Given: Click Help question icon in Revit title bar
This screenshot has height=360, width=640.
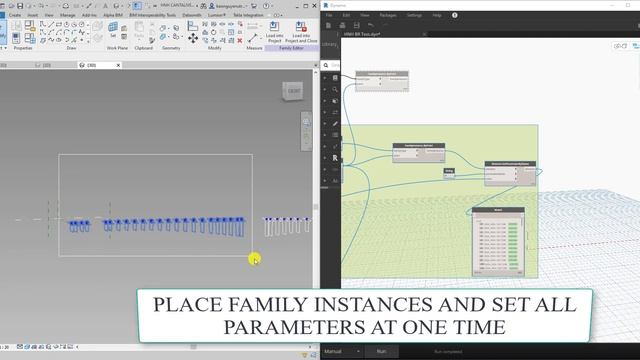Looking at the screenshot, I should tap(266, 6).
